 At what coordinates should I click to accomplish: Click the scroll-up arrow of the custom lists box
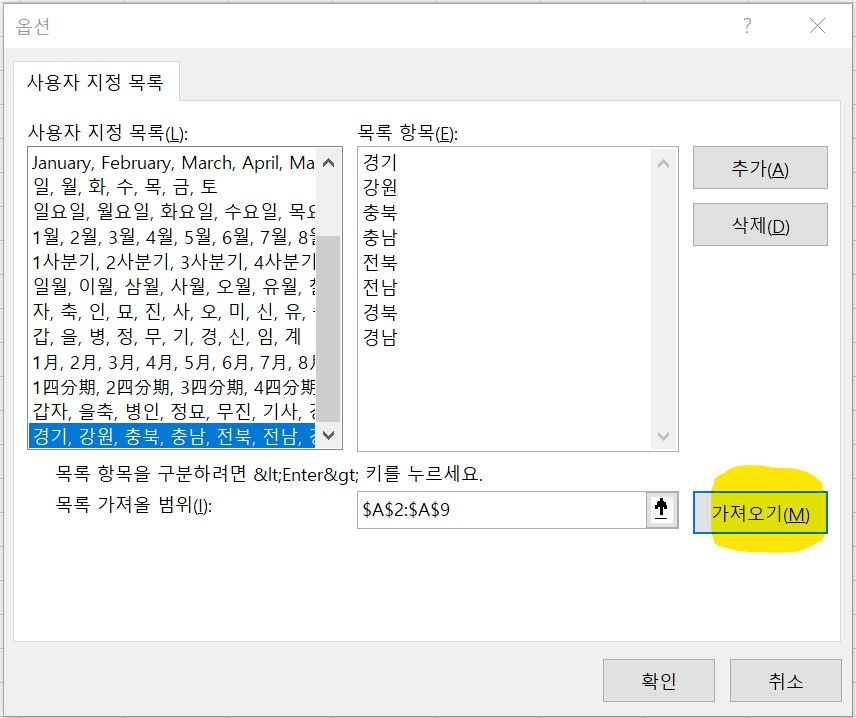(x=330, y=162)
